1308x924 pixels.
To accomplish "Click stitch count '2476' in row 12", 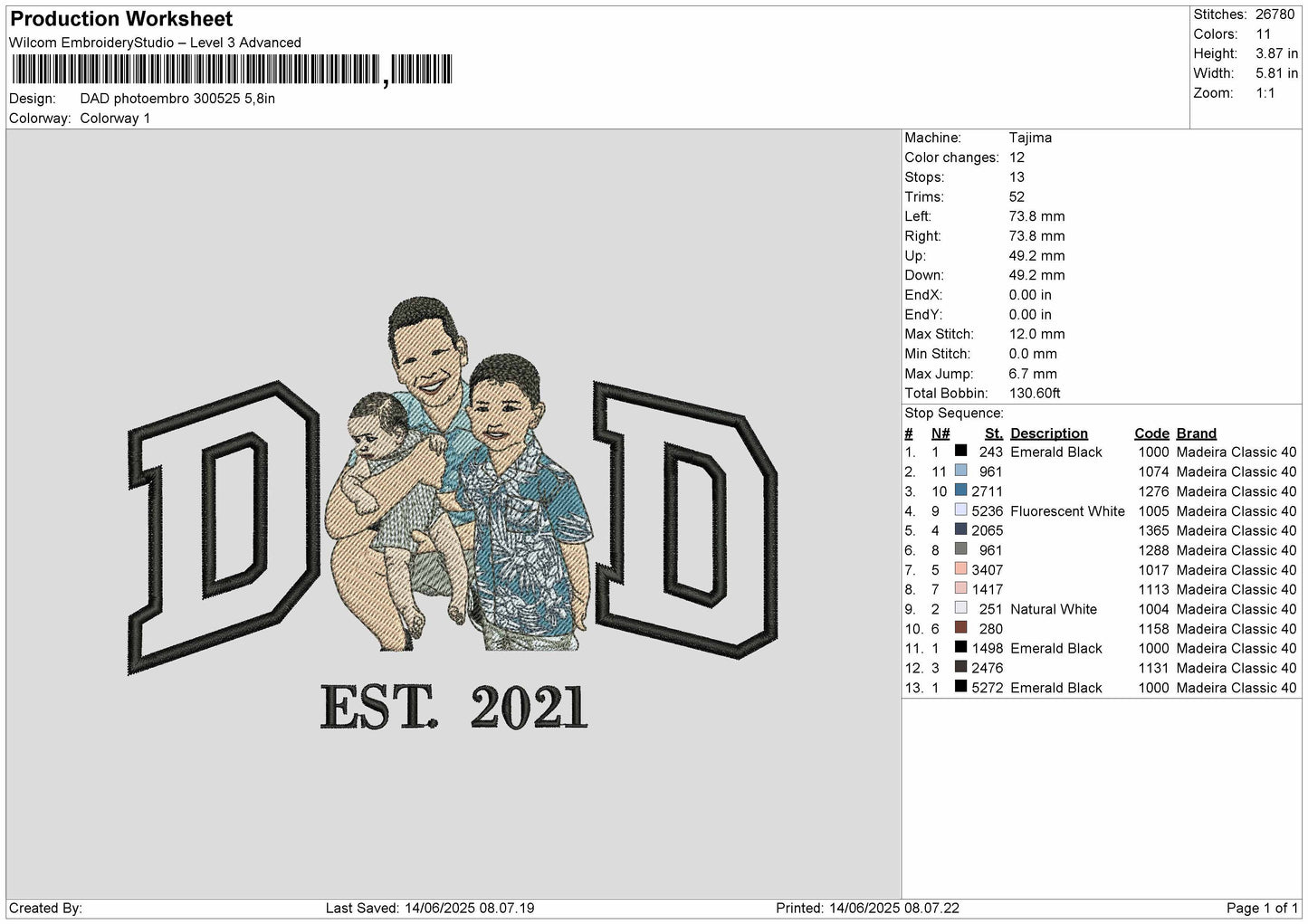I will tap(987, 668).
